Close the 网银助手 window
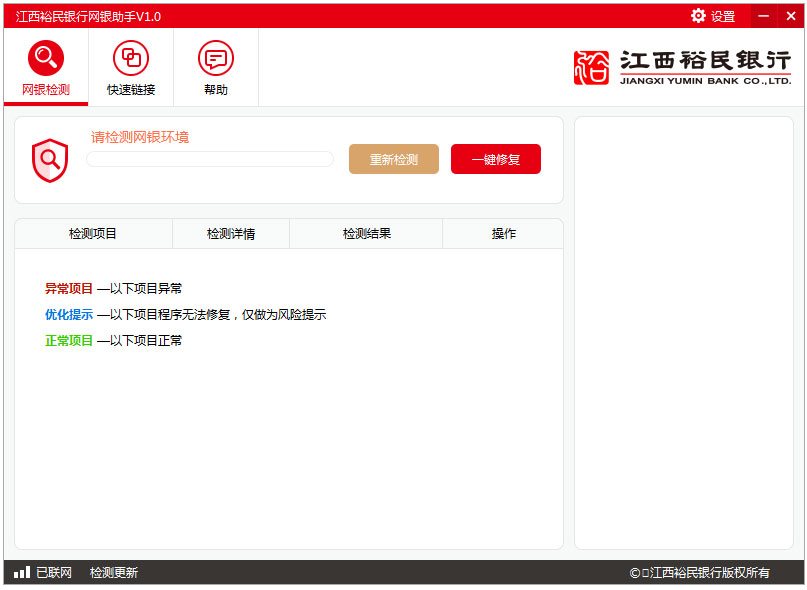The width and height of the screenshot is (807, 590). [790, 16]
